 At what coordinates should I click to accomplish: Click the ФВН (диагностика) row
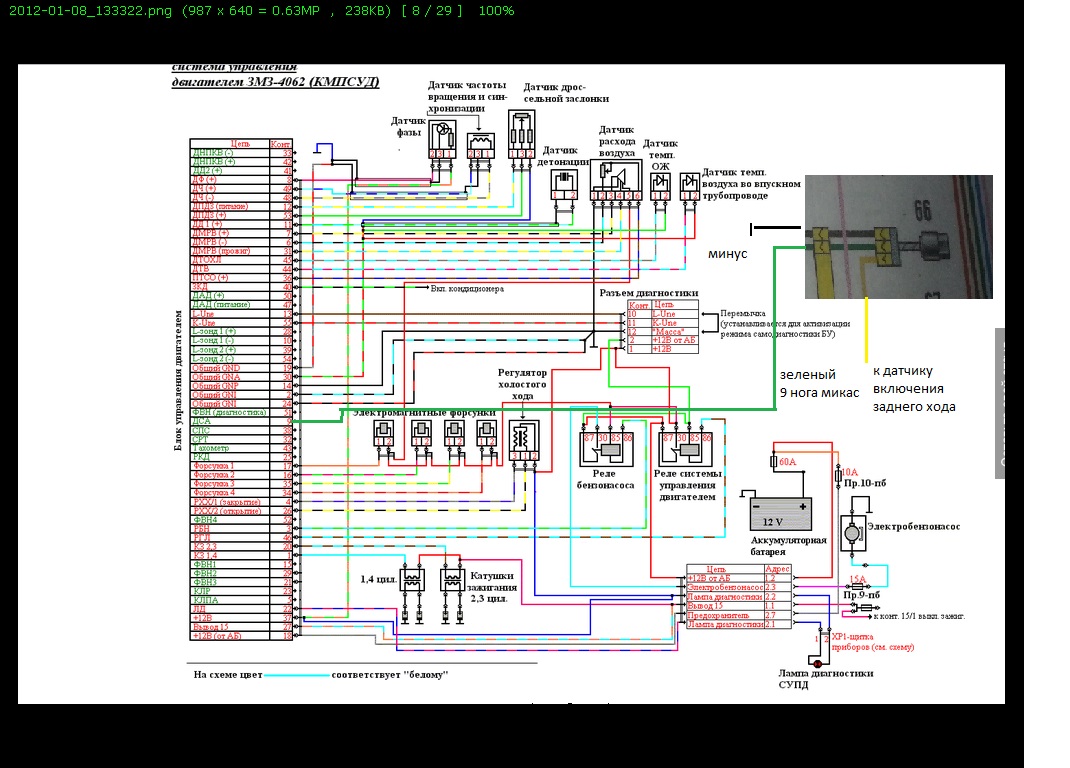pyautogui.click(x=242, y=412)
